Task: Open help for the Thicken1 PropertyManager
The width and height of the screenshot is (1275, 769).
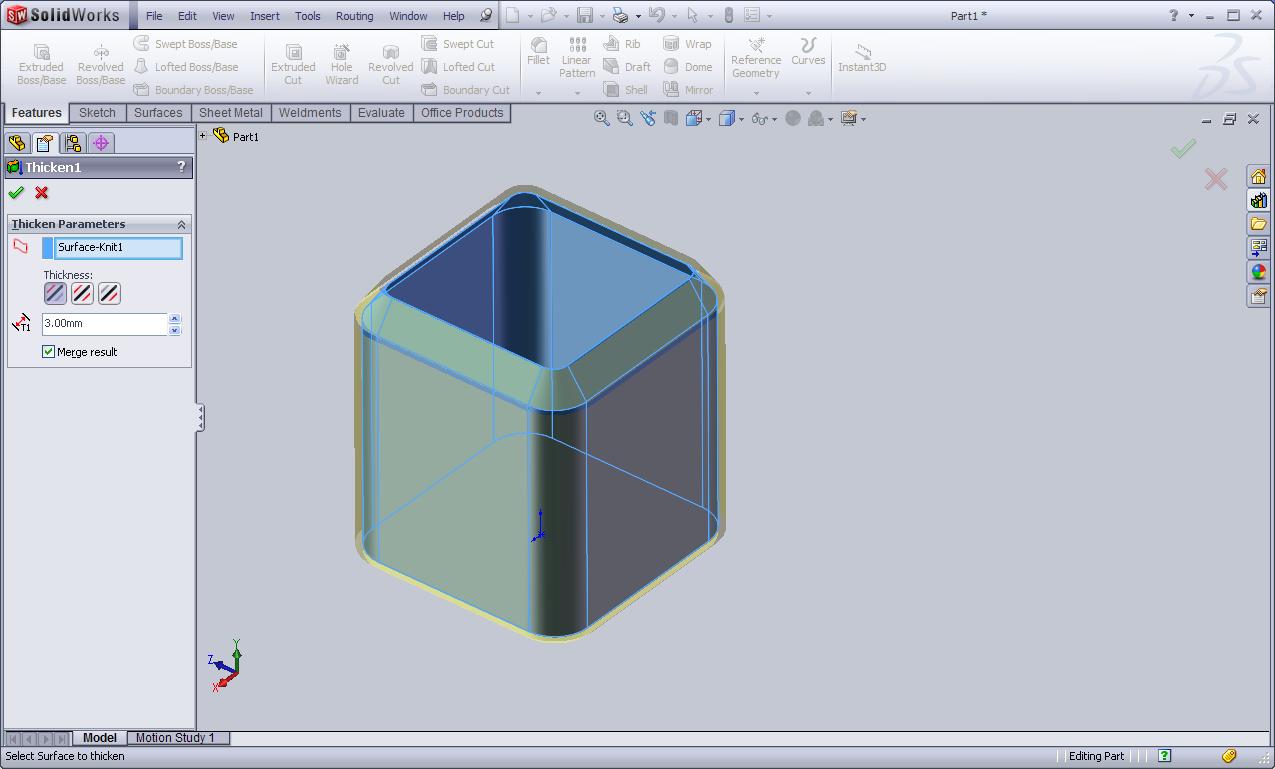Action: point(181,167)
